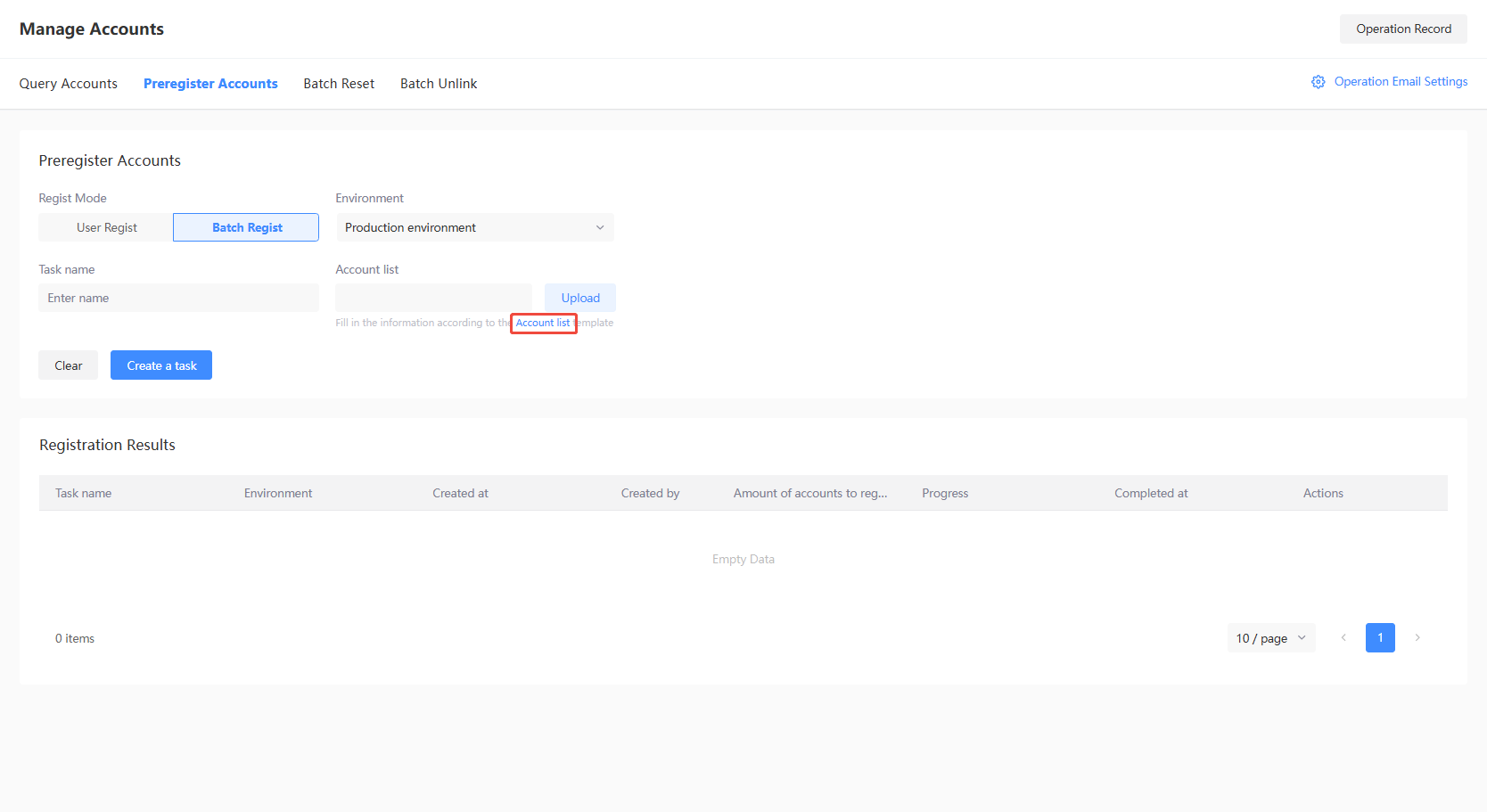Click the Empty Data placeholder text
The height and width of the screenshot is (812, 1487).
pyautogui.click(x=743, y=559)
